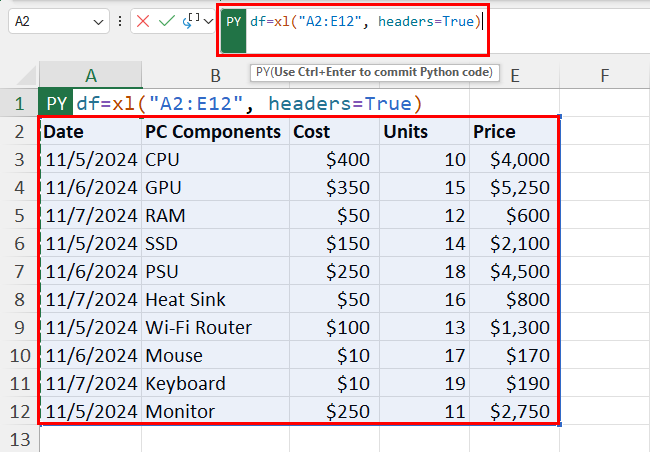This screenshot has height=452, width=650.
Task: Click the $100 cost cell
Action: pos(334,327)
